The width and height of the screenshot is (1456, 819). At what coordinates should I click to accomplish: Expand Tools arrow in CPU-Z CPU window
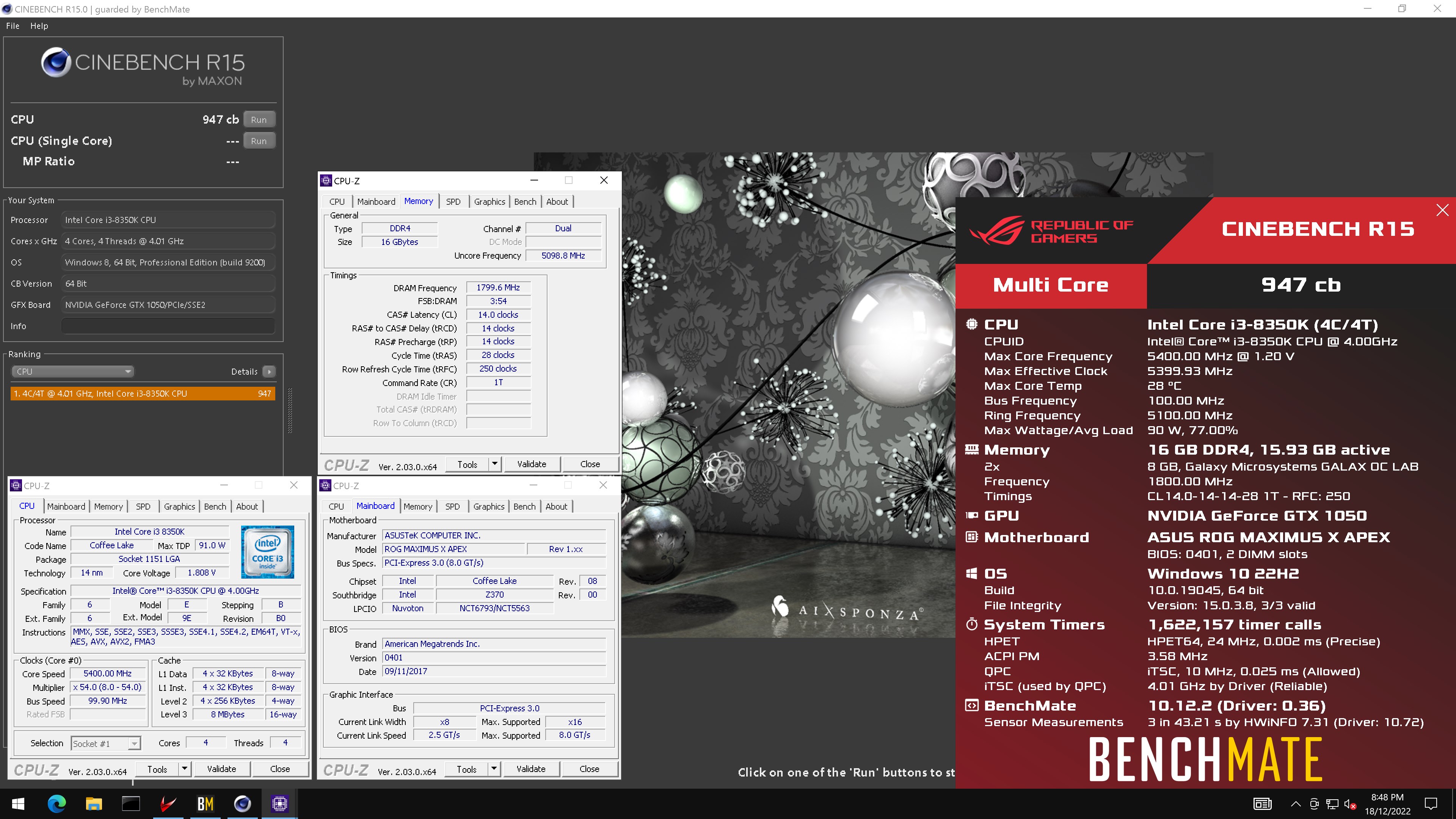[x=184, y=769]
